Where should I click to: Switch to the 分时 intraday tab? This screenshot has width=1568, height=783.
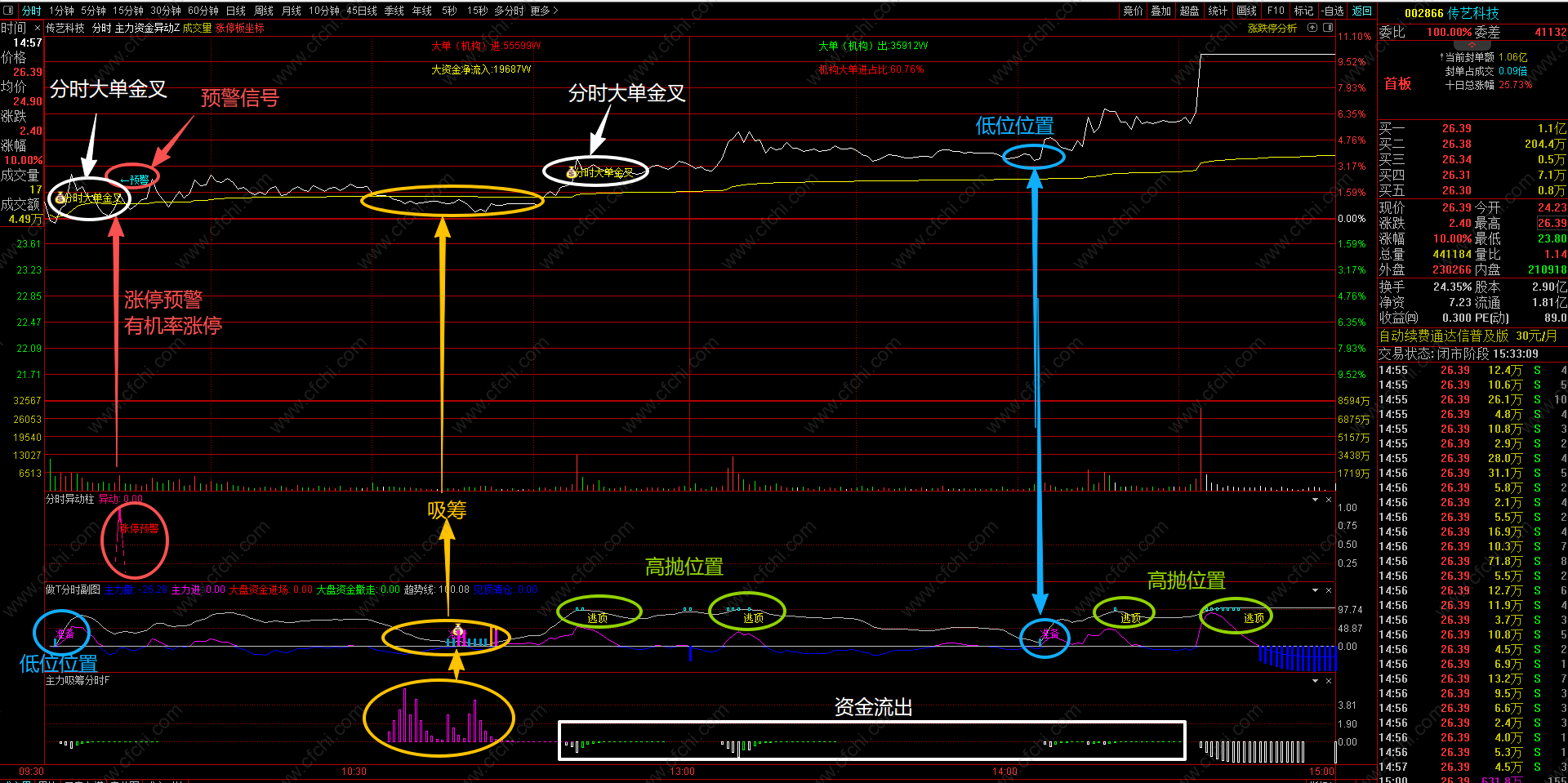[x=31, y=11]
